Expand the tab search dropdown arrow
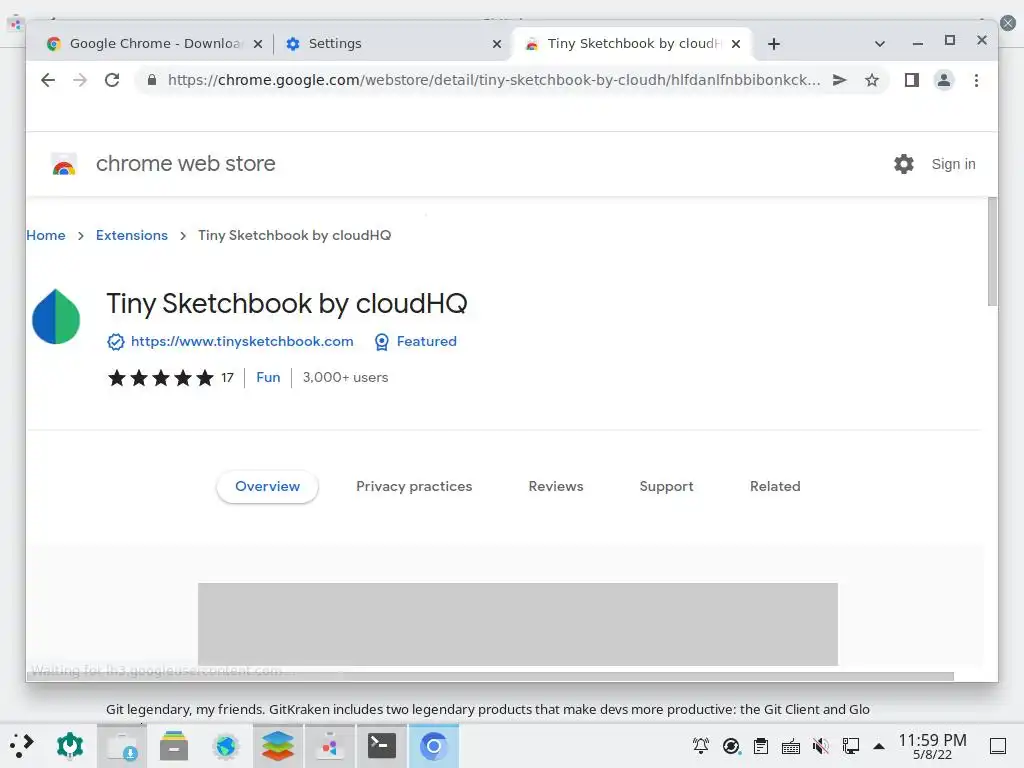This screenshot has height=768, width=1024. (880, 44)
